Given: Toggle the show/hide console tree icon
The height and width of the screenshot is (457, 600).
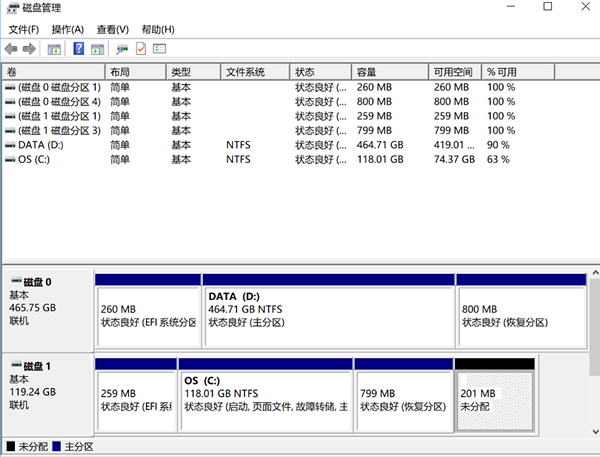Looking at the screenshot, I should coord(54,48).
